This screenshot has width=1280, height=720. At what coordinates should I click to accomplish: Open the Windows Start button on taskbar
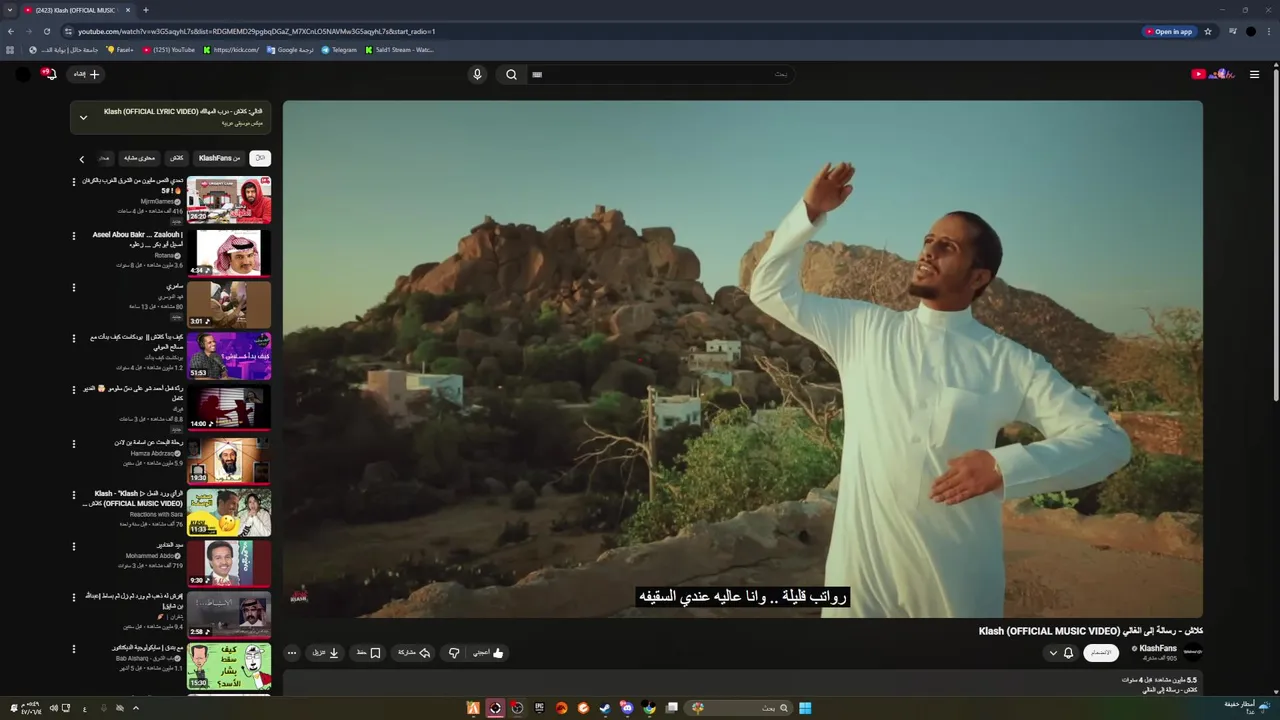(805, 708)
